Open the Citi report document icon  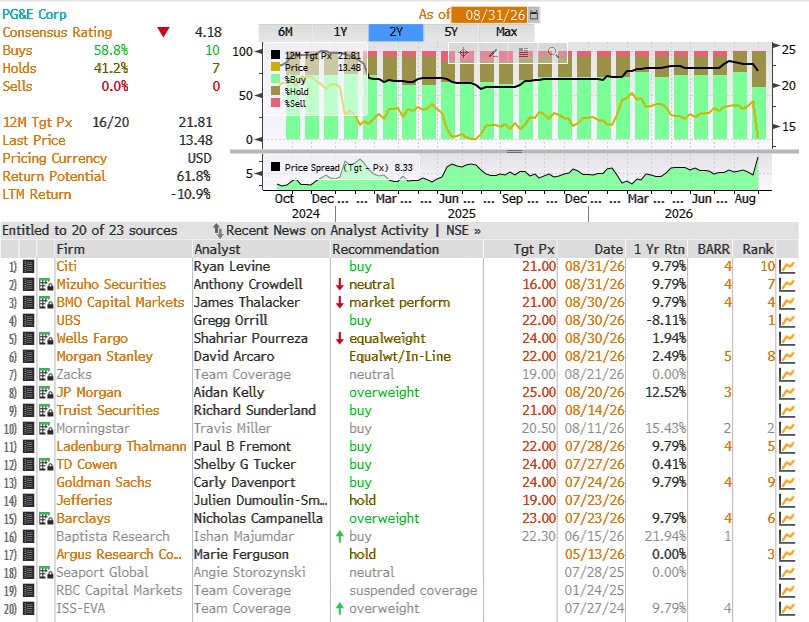tap(29, 267)
